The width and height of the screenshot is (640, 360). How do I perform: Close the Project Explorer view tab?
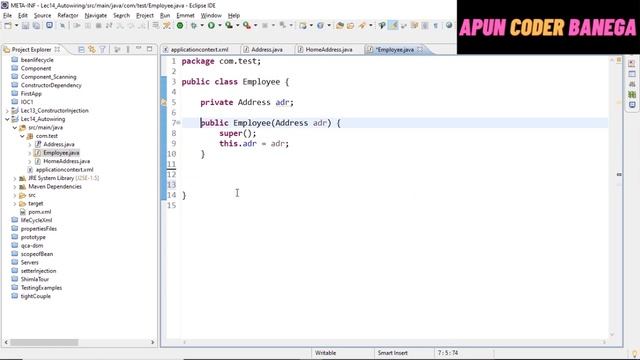[x=57, y=49]
